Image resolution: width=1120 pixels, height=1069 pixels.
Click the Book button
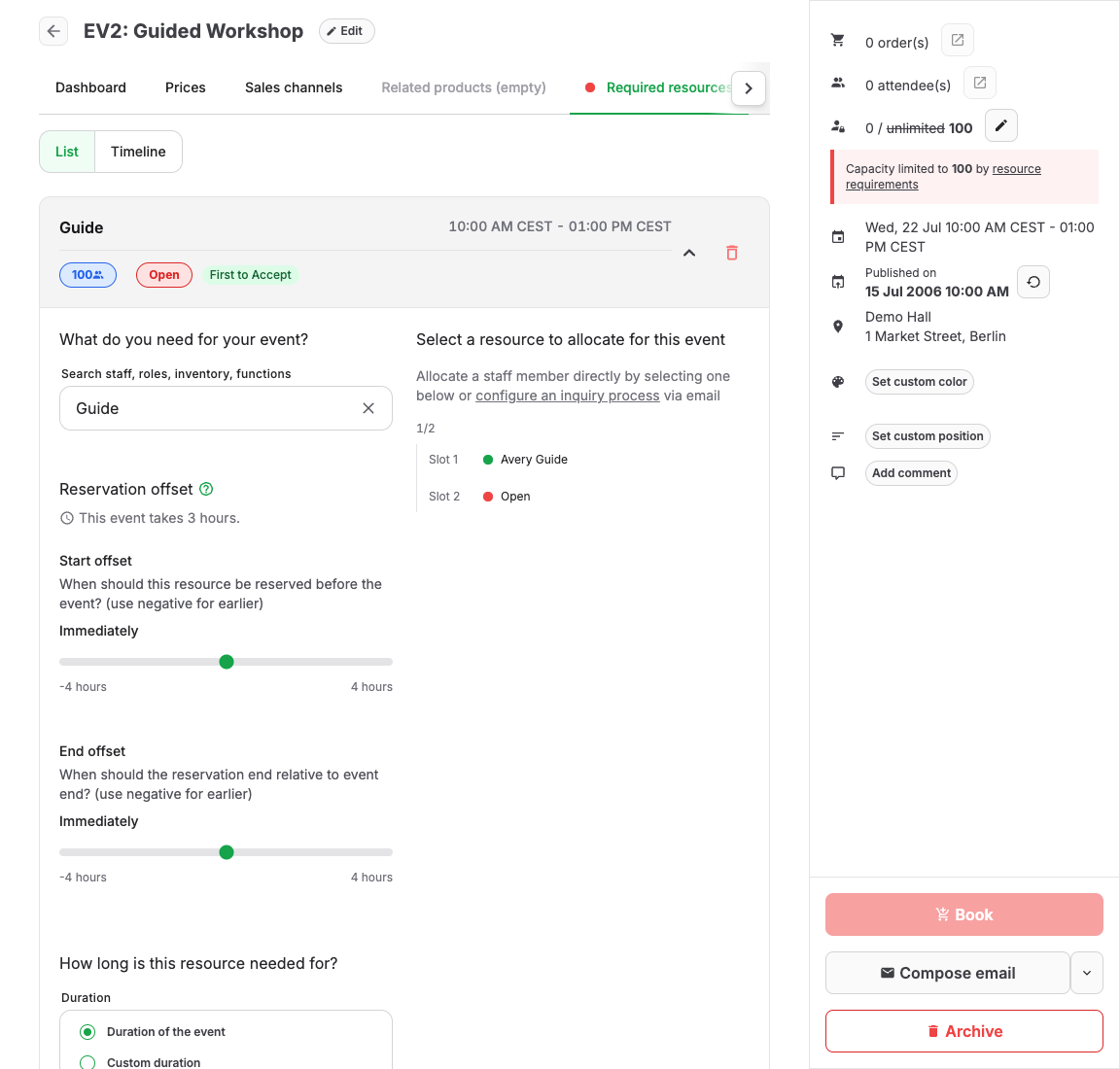[964, 914]
